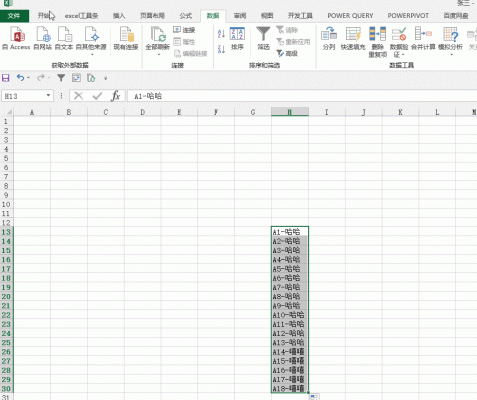Screen dimensions: 477x400
Task: Open the Connections (连接) button
Action: click(x=184, y=30)
